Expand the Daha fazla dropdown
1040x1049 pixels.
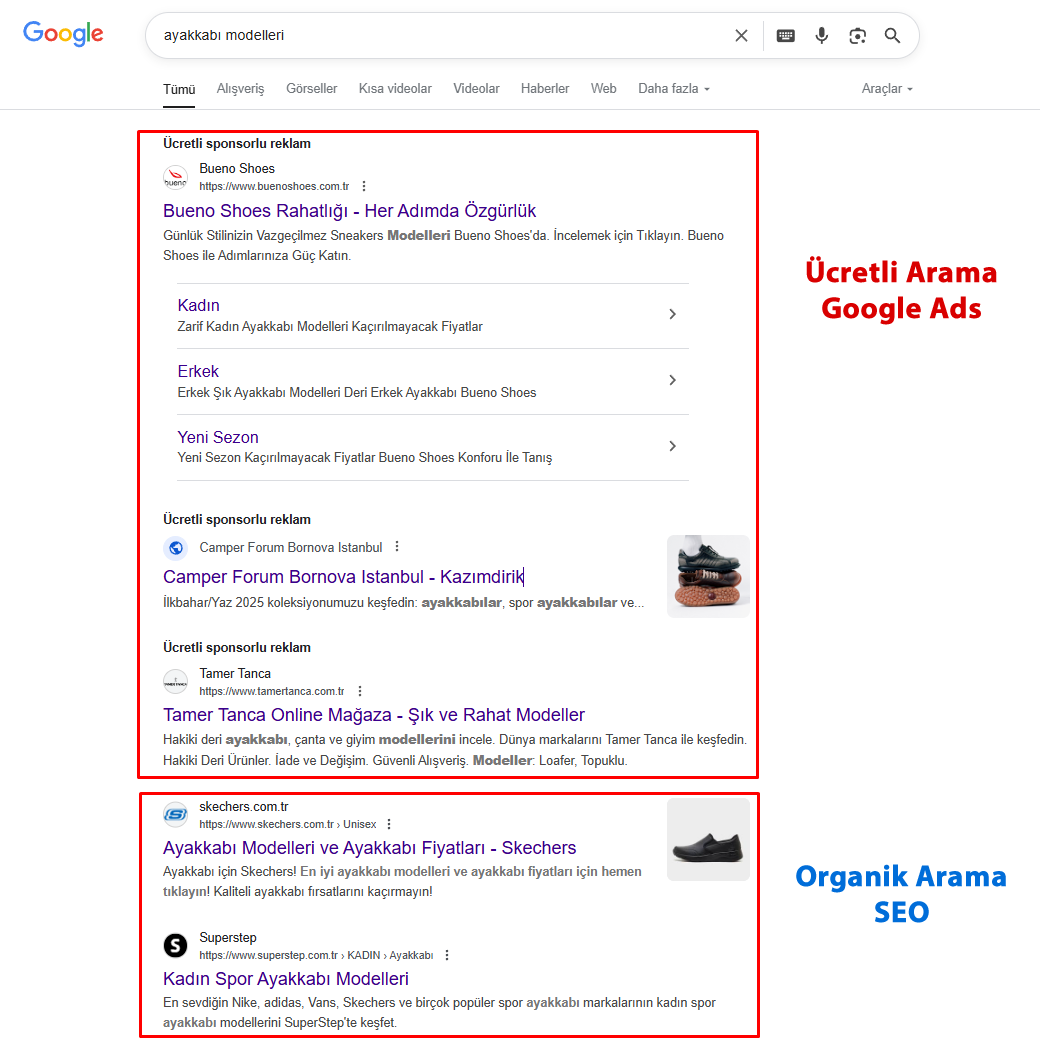673,89
